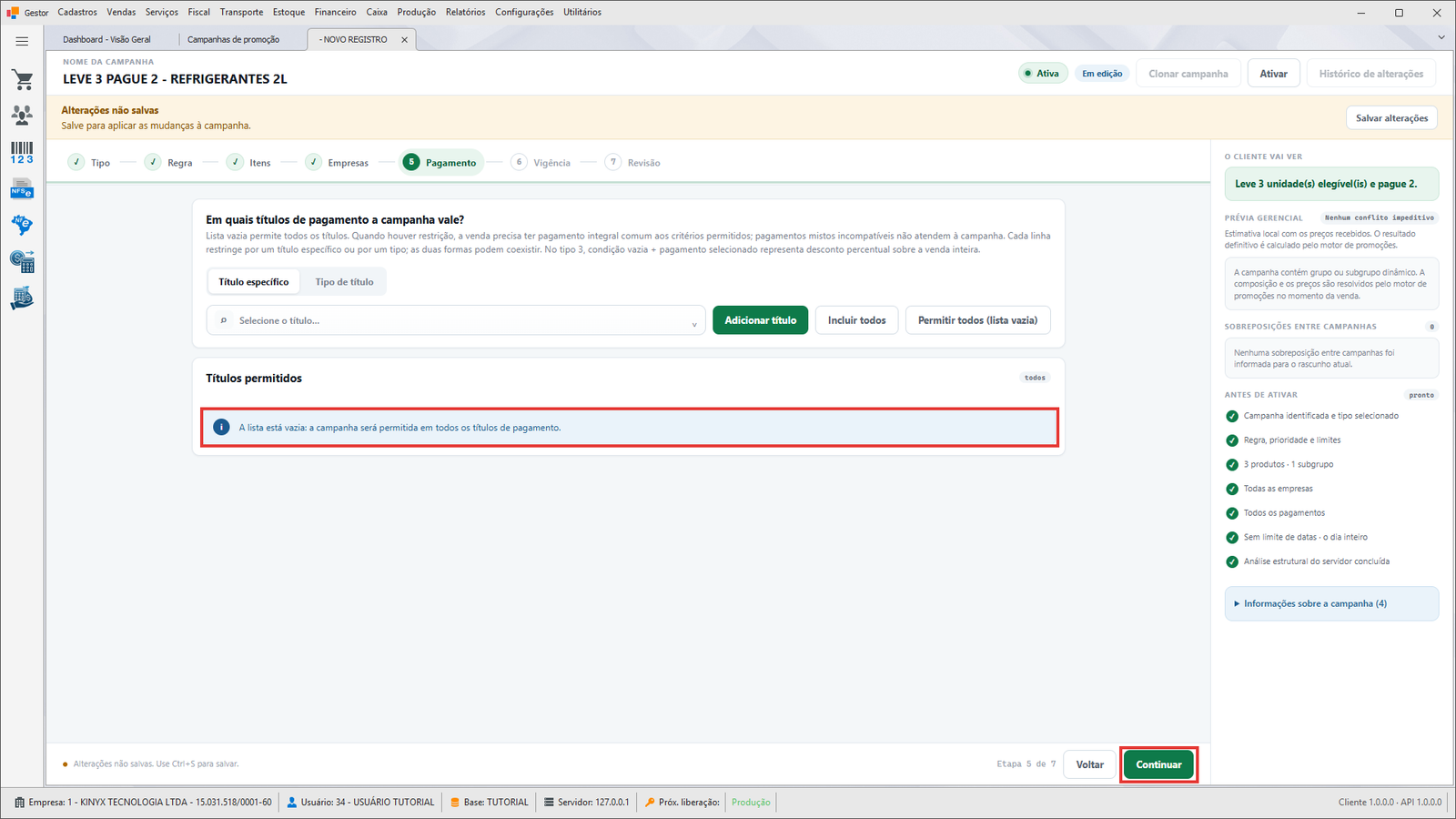The width and height of the screenshot is (1456, 819).
Task: Open the customers people icon
Action: tap(22, 115)
